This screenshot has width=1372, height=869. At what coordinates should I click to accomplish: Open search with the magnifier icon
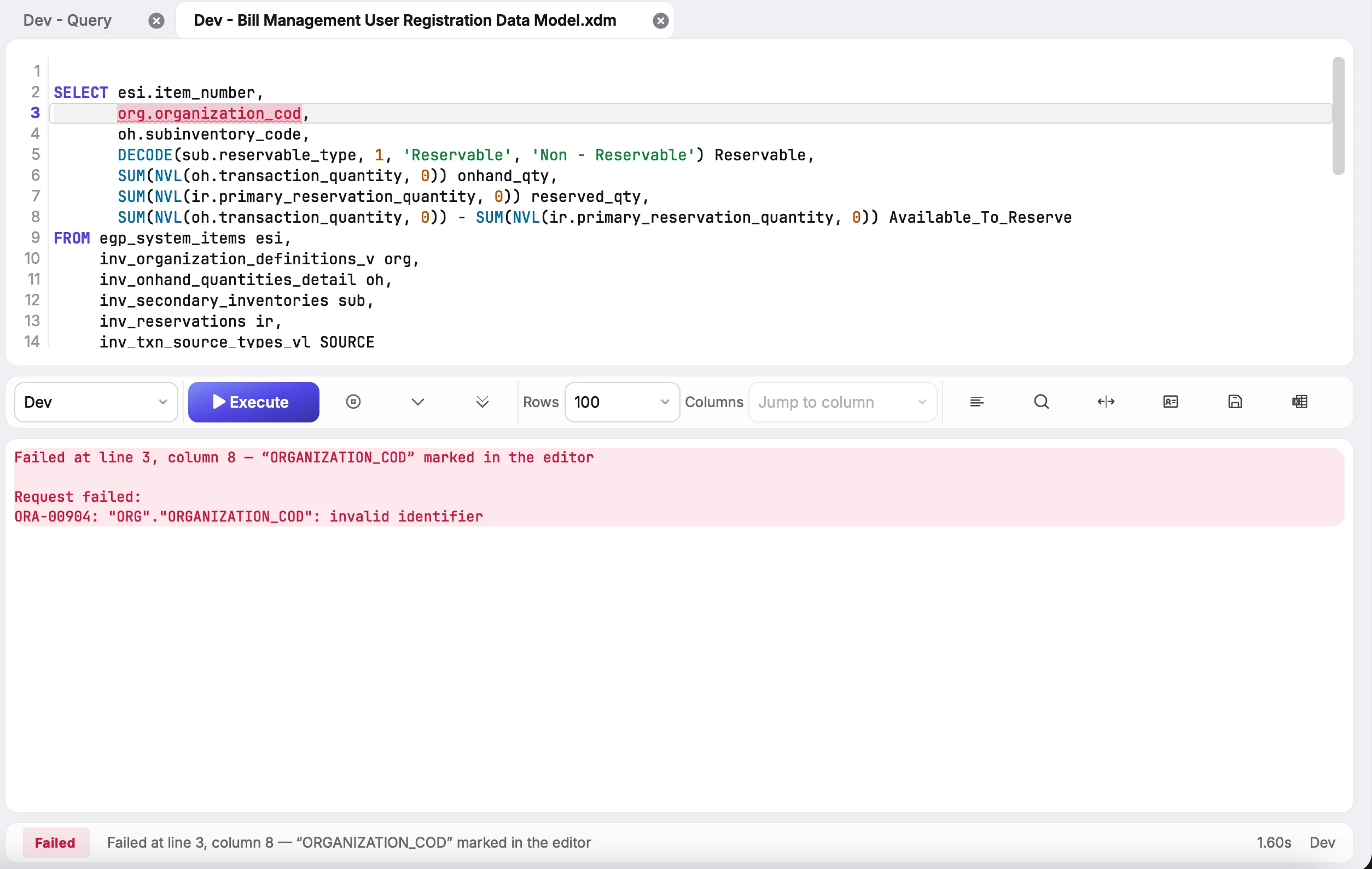point(1041,402)
